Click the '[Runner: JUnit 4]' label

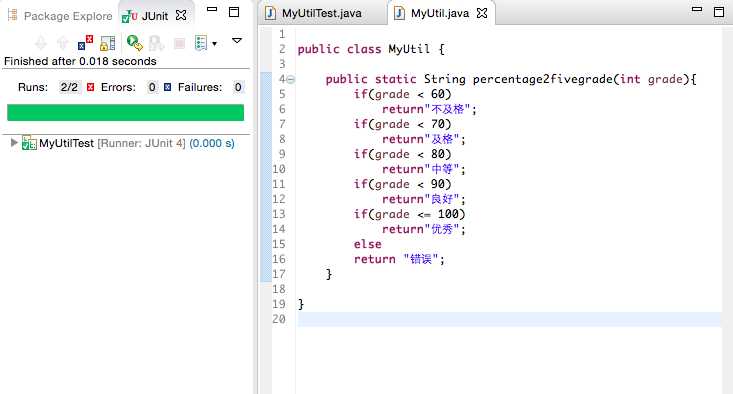click(141, 143)
